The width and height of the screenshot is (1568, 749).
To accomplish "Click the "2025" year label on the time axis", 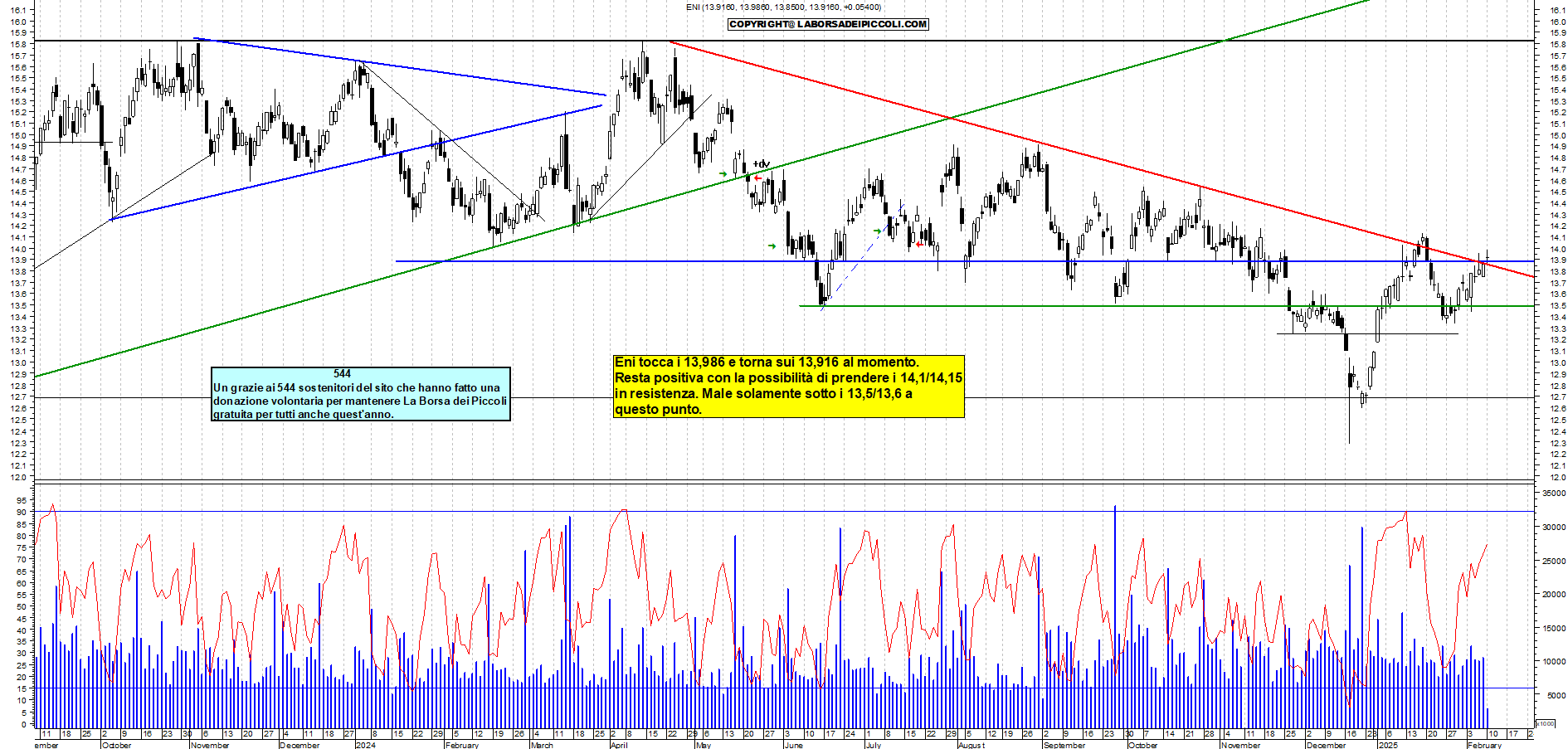I will (x=1387, y=745).
